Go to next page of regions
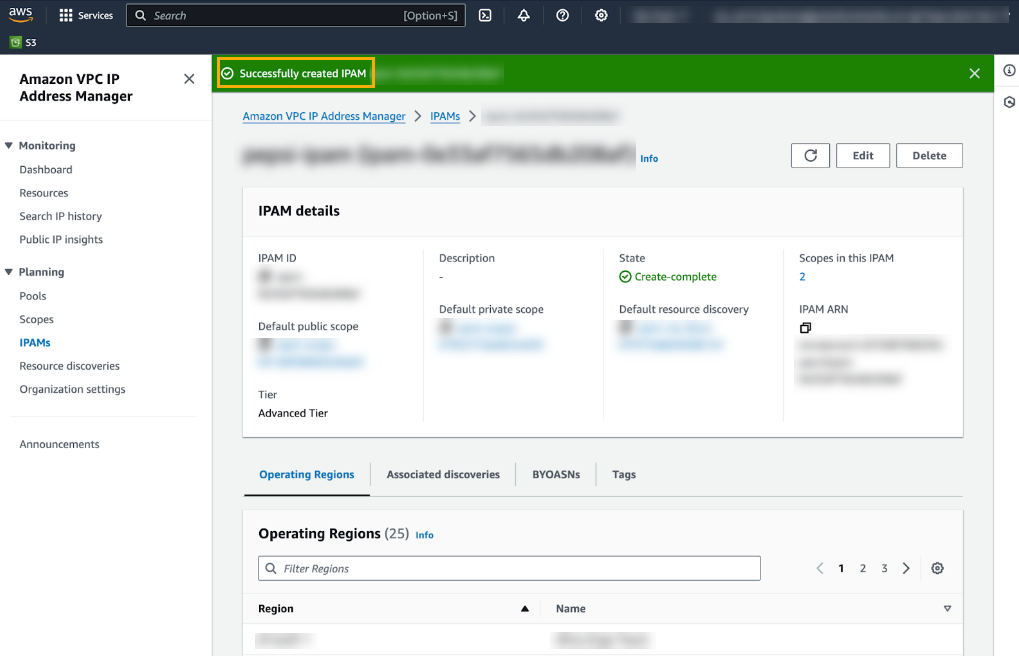1019x656 pixels. click(x=906, y=568)
